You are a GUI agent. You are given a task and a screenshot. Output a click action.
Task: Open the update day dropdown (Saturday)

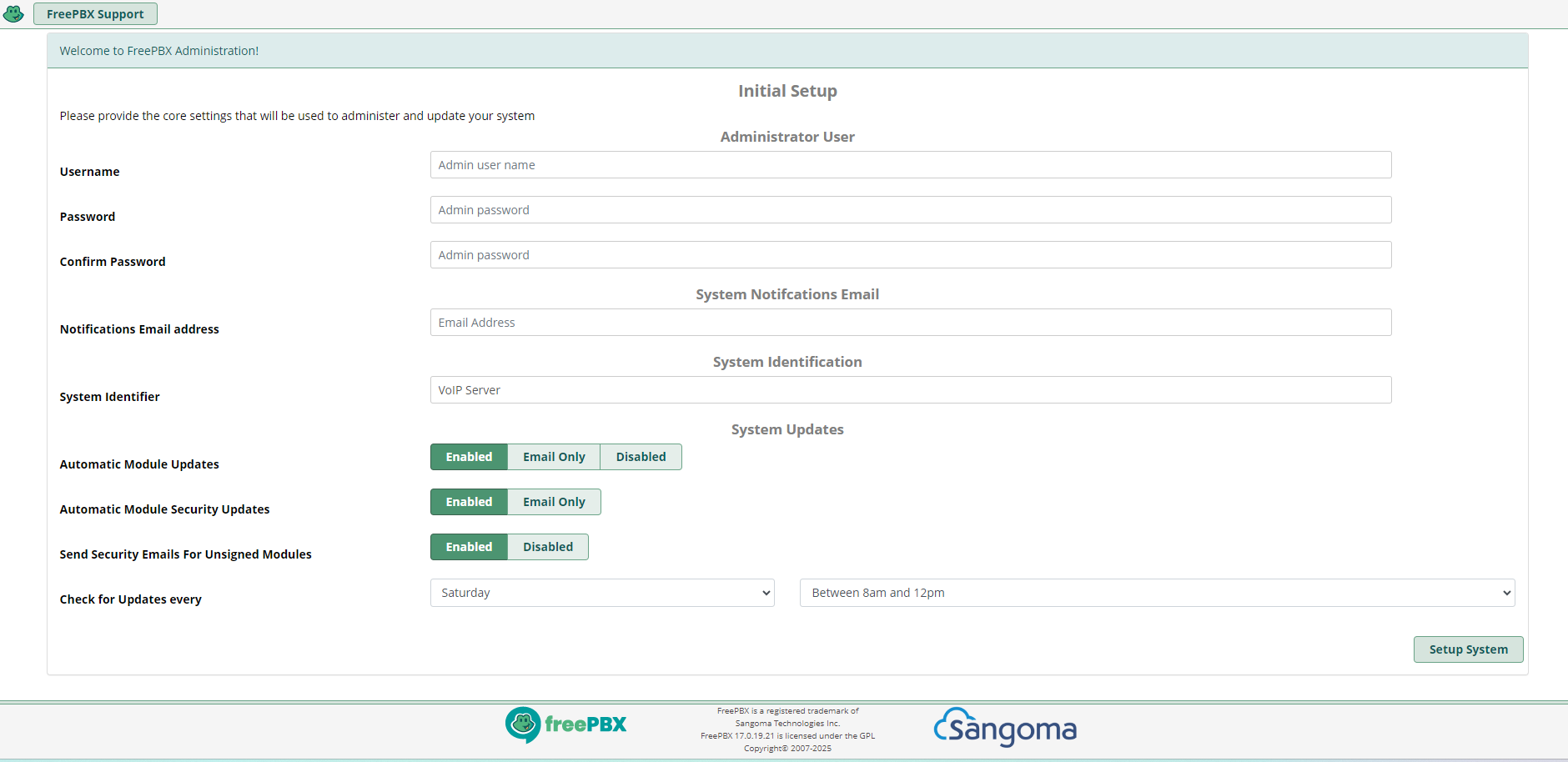pos(602,593)
